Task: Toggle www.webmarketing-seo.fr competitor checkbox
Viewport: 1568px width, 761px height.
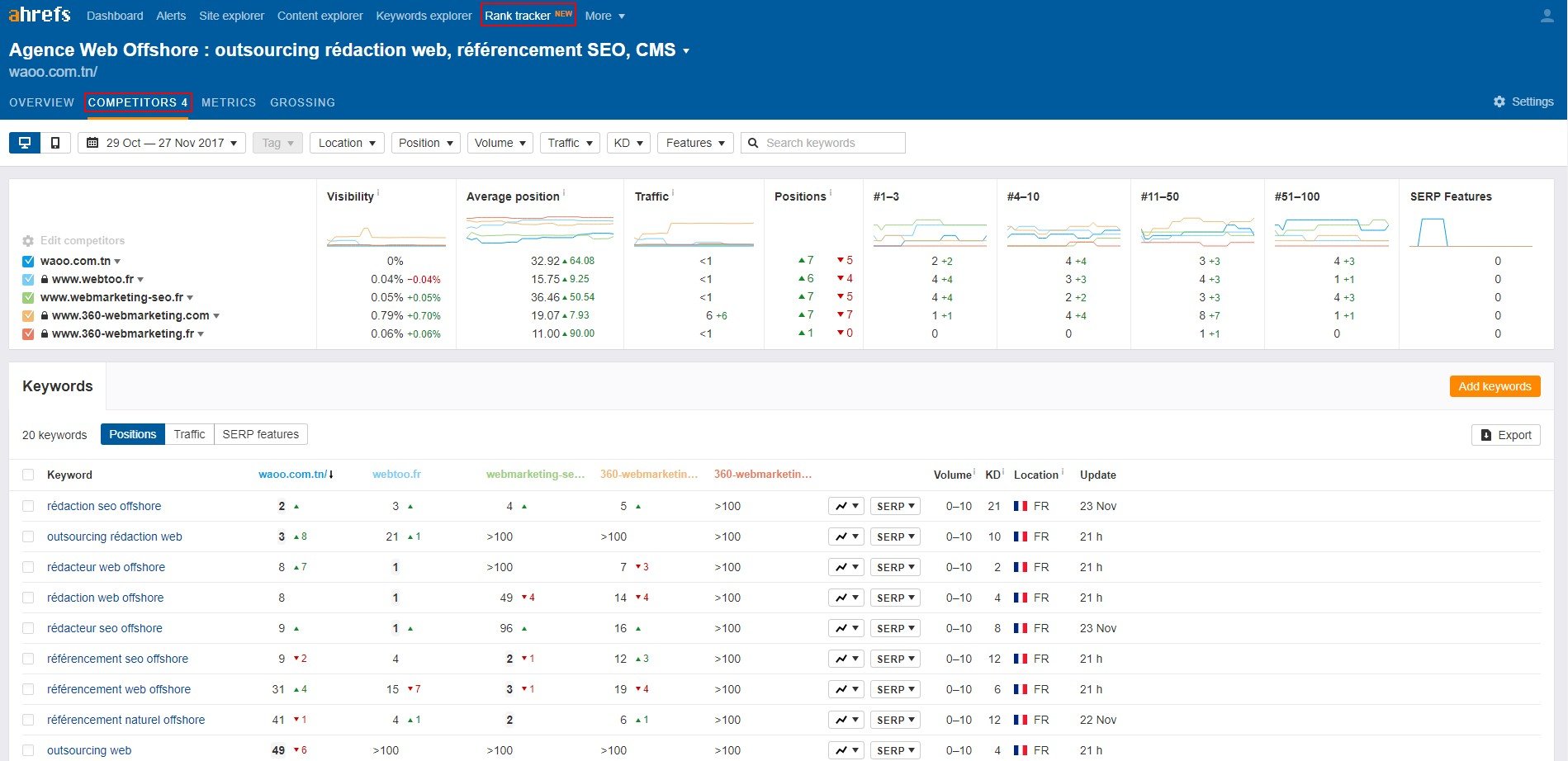Action: coord(28,297)
